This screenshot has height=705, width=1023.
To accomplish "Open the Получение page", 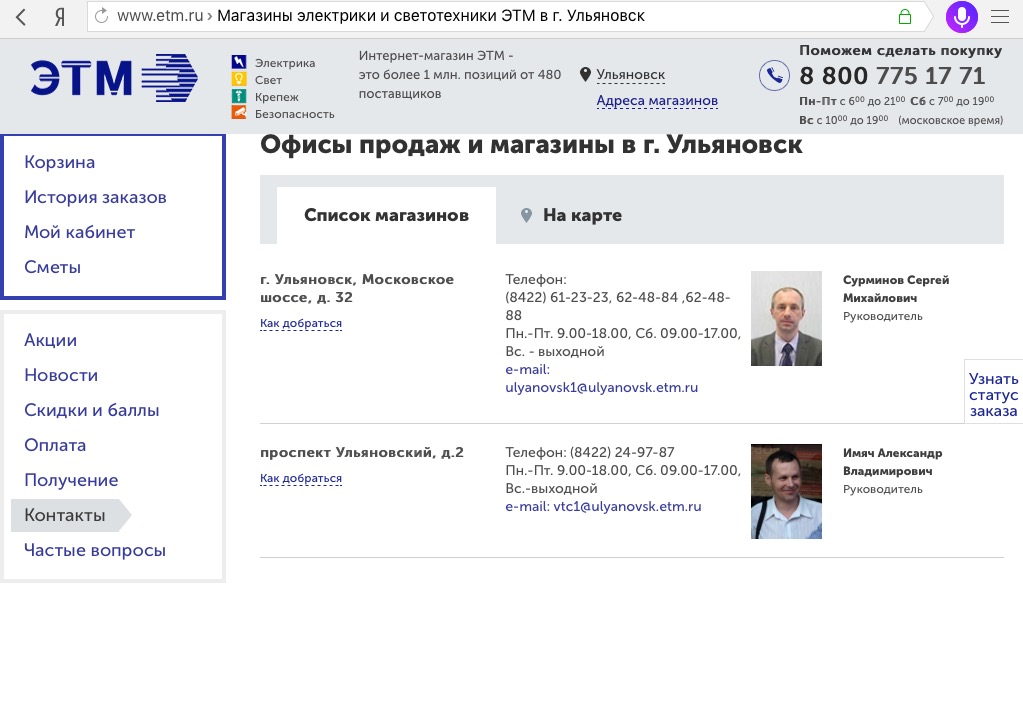I will pyautogui.click(x=71, y=480).
